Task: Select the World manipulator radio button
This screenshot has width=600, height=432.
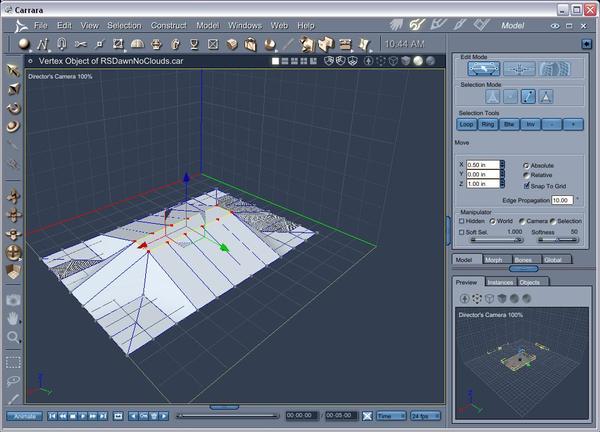Action: coord(492,221)
